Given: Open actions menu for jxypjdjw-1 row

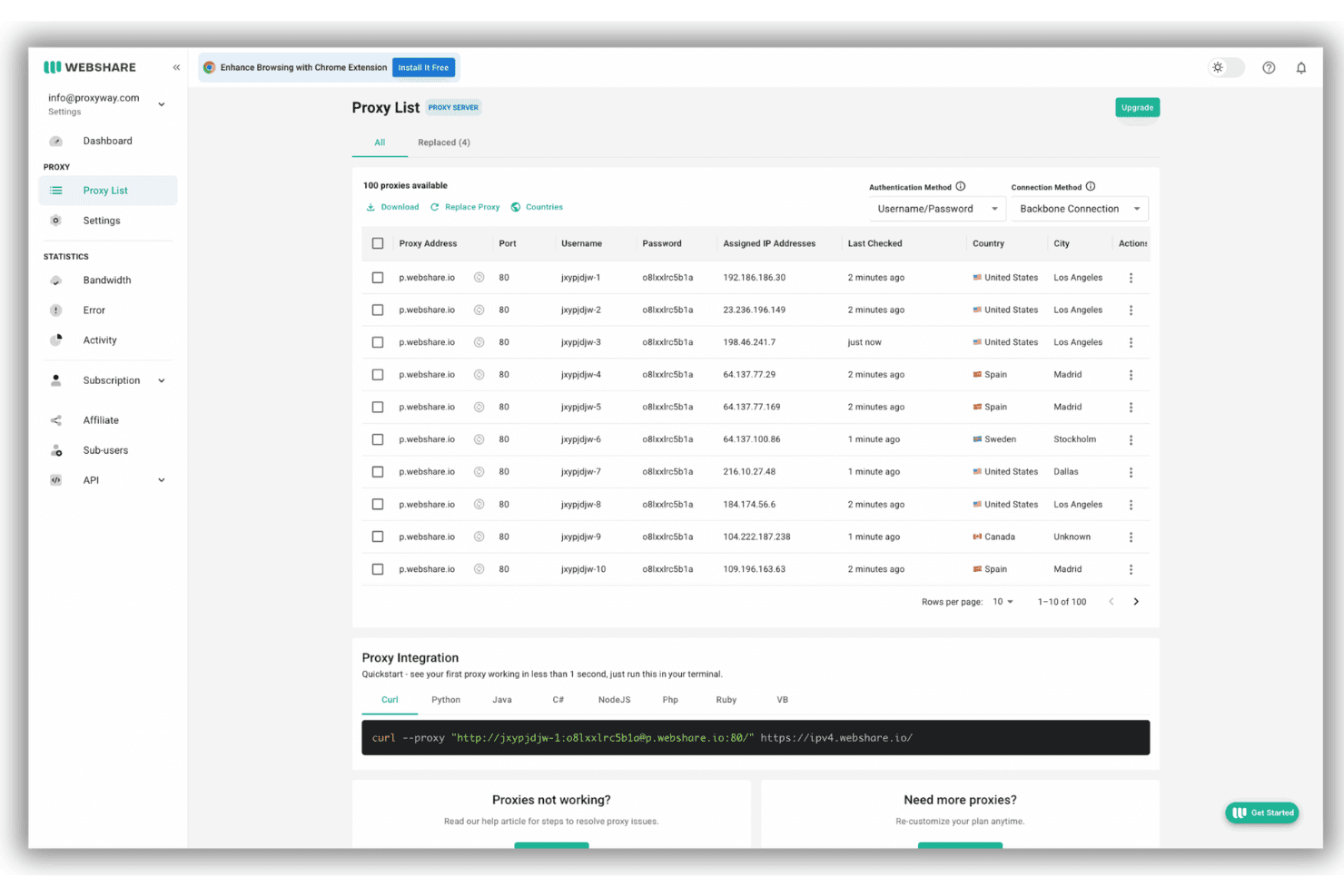Looking at the screenshot, I should [1131, 278].
